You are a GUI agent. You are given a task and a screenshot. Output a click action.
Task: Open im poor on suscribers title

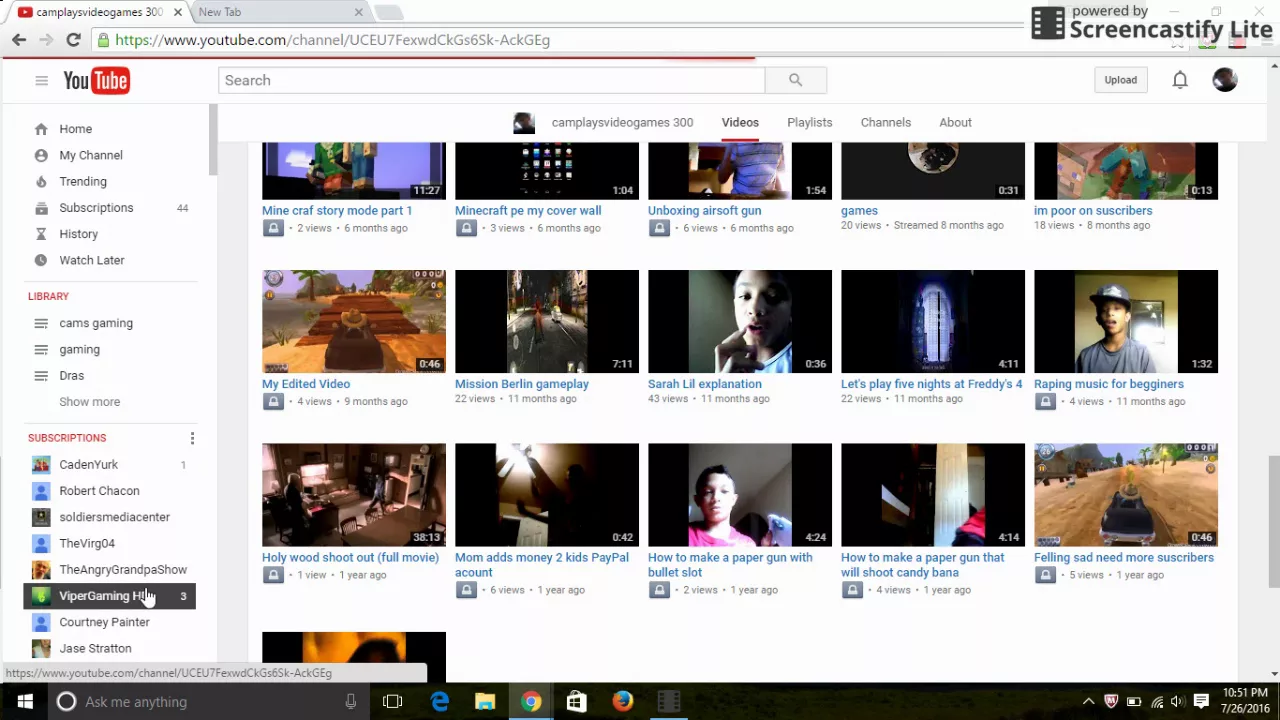click(1093, 211)
